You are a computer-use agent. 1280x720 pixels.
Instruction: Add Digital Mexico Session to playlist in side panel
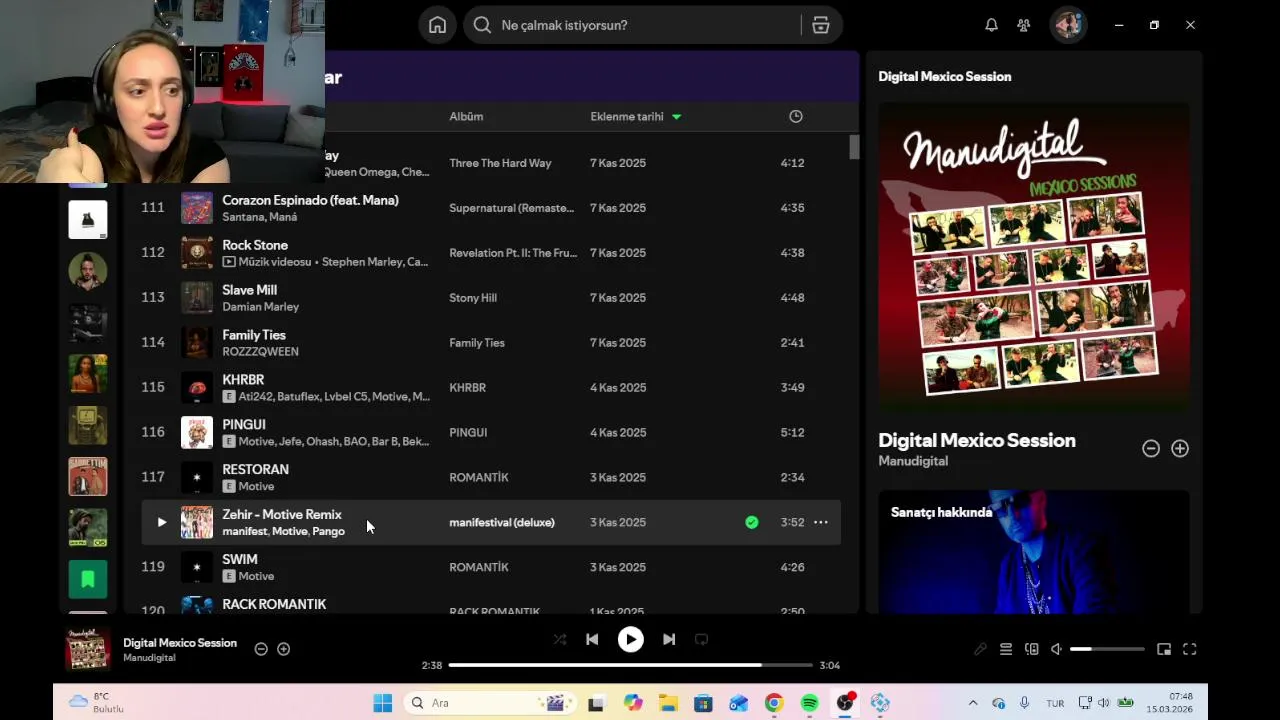pyautogui.click(x=1180, y=449)
